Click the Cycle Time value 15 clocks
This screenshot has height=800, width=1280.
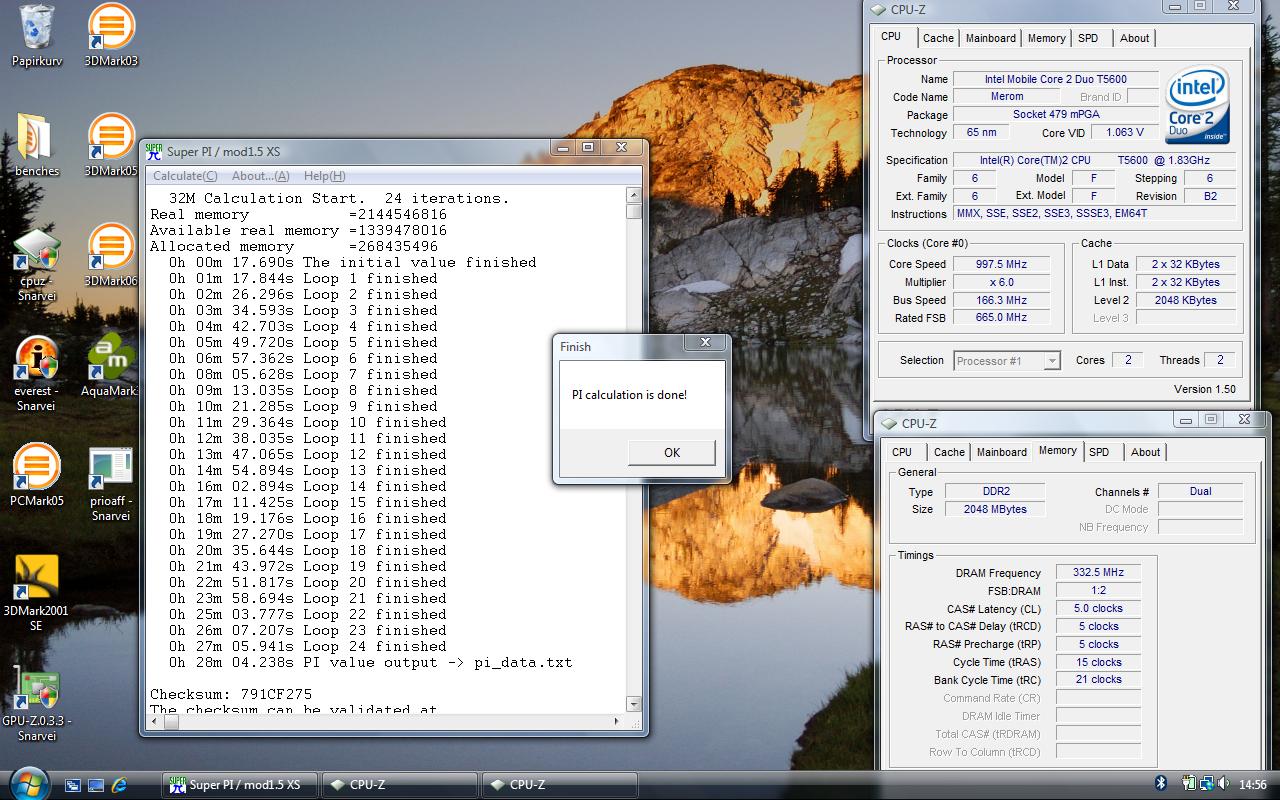(x=1099, y=662)
